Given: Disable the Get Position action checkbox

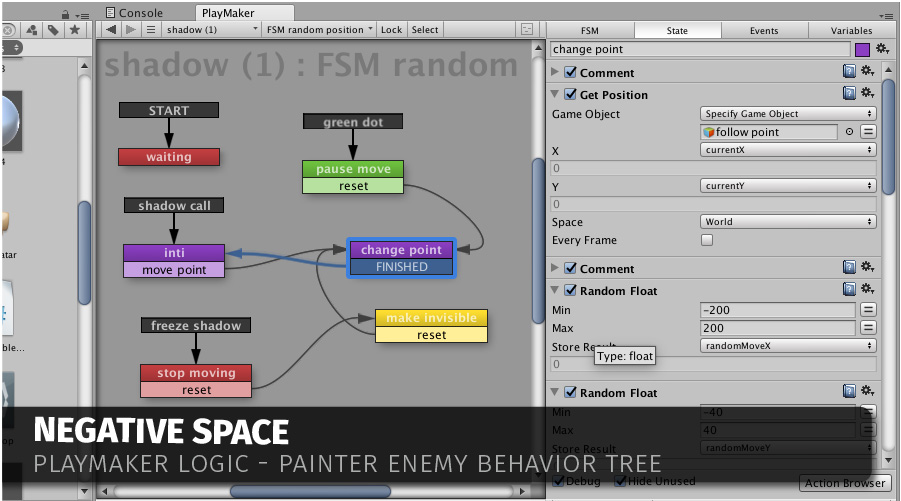Looking at the screenshot, I should [570, 95].
